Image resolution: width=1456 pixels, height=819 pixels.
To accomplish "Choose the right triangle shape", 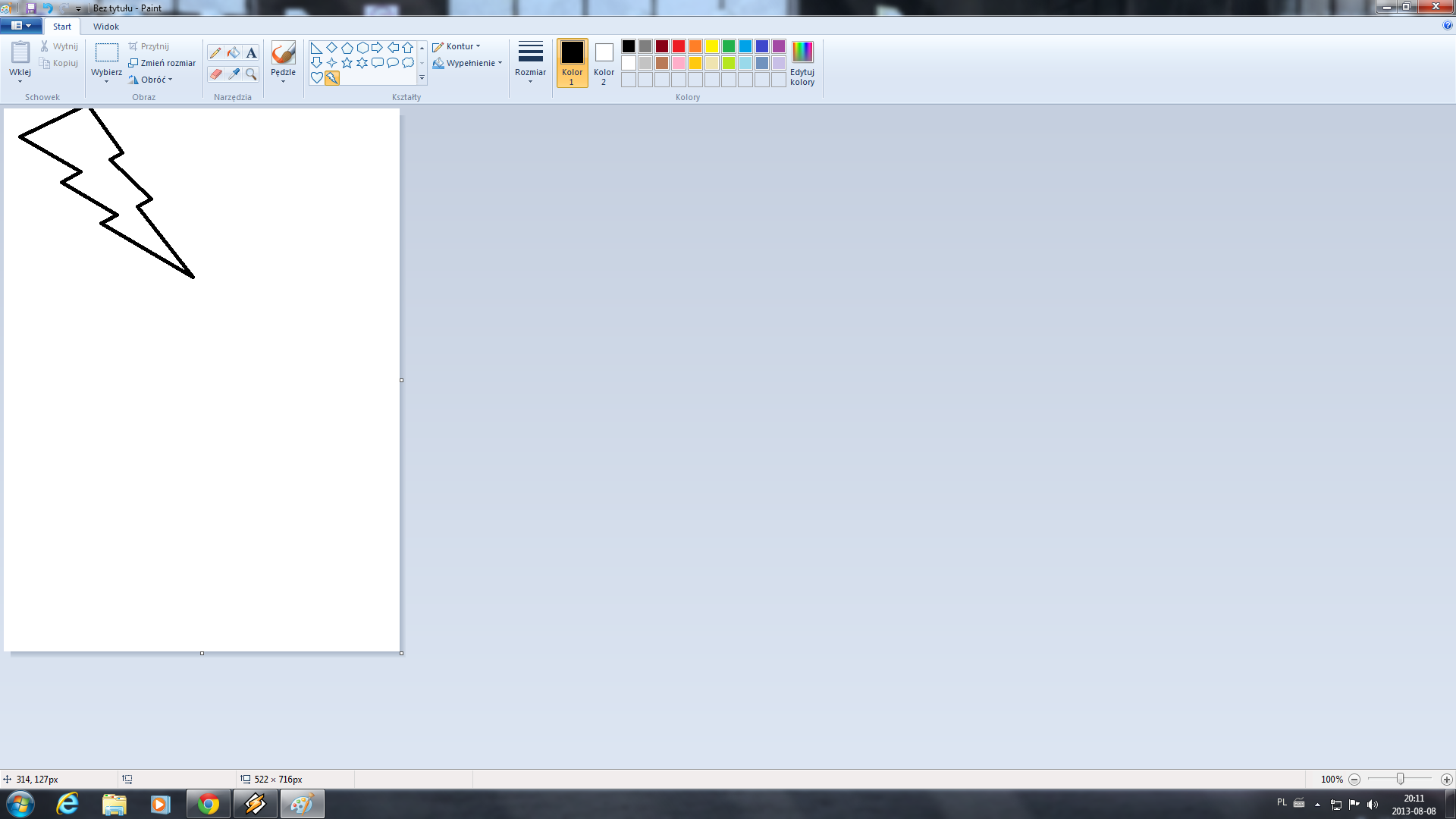I will 317,48.
